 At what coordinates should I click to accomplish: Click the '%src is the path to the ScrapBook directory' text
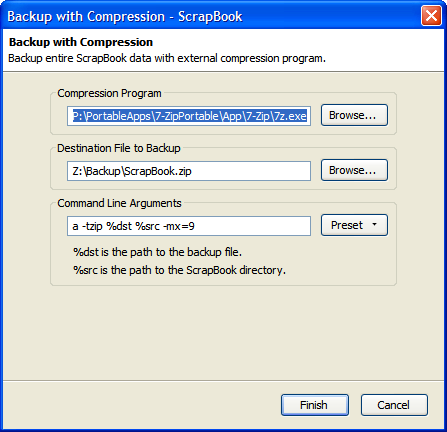point(179,270)
